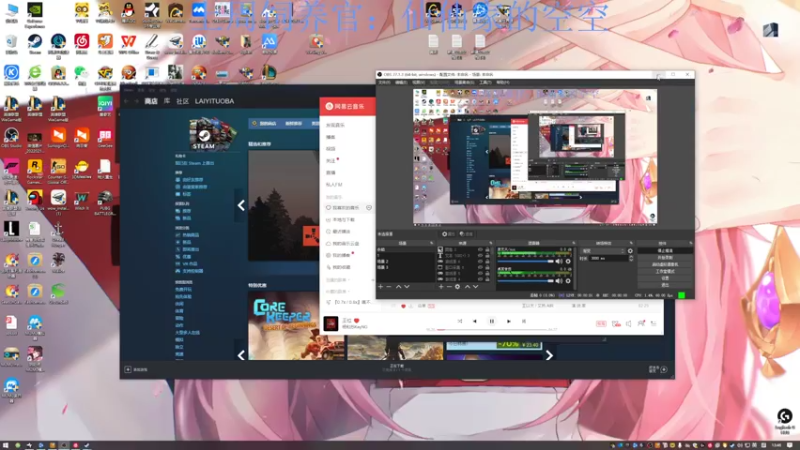This screenshot has height=450, width=800.
Task: Select the WPS Office desktop icon
Action: tap(128, 44)
